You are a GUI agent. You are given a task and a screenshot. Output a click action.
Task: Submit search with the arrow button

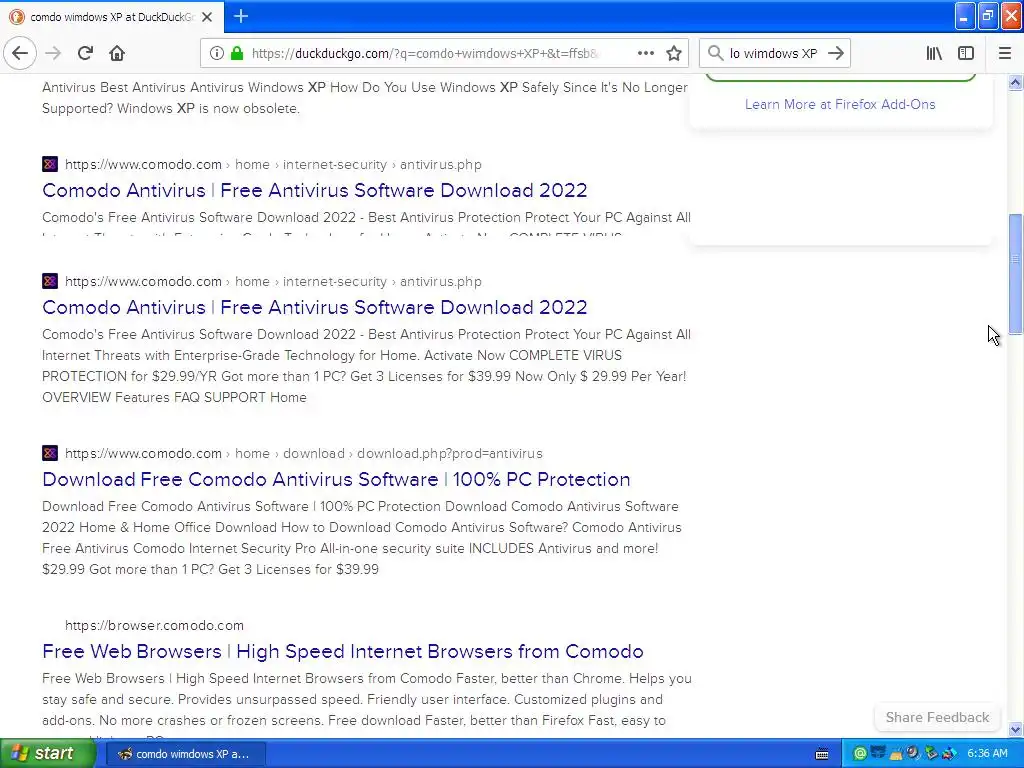836,54
